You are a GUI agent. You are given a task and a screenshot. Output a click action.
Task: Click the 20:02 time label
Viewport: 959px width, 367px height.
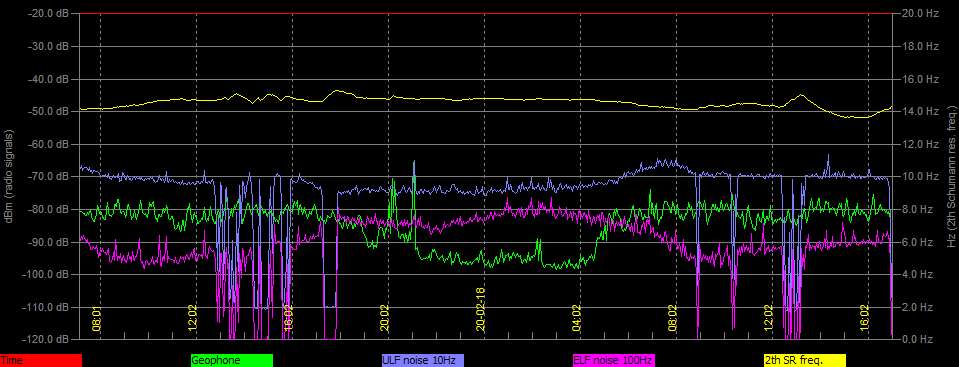pos(384,319)
